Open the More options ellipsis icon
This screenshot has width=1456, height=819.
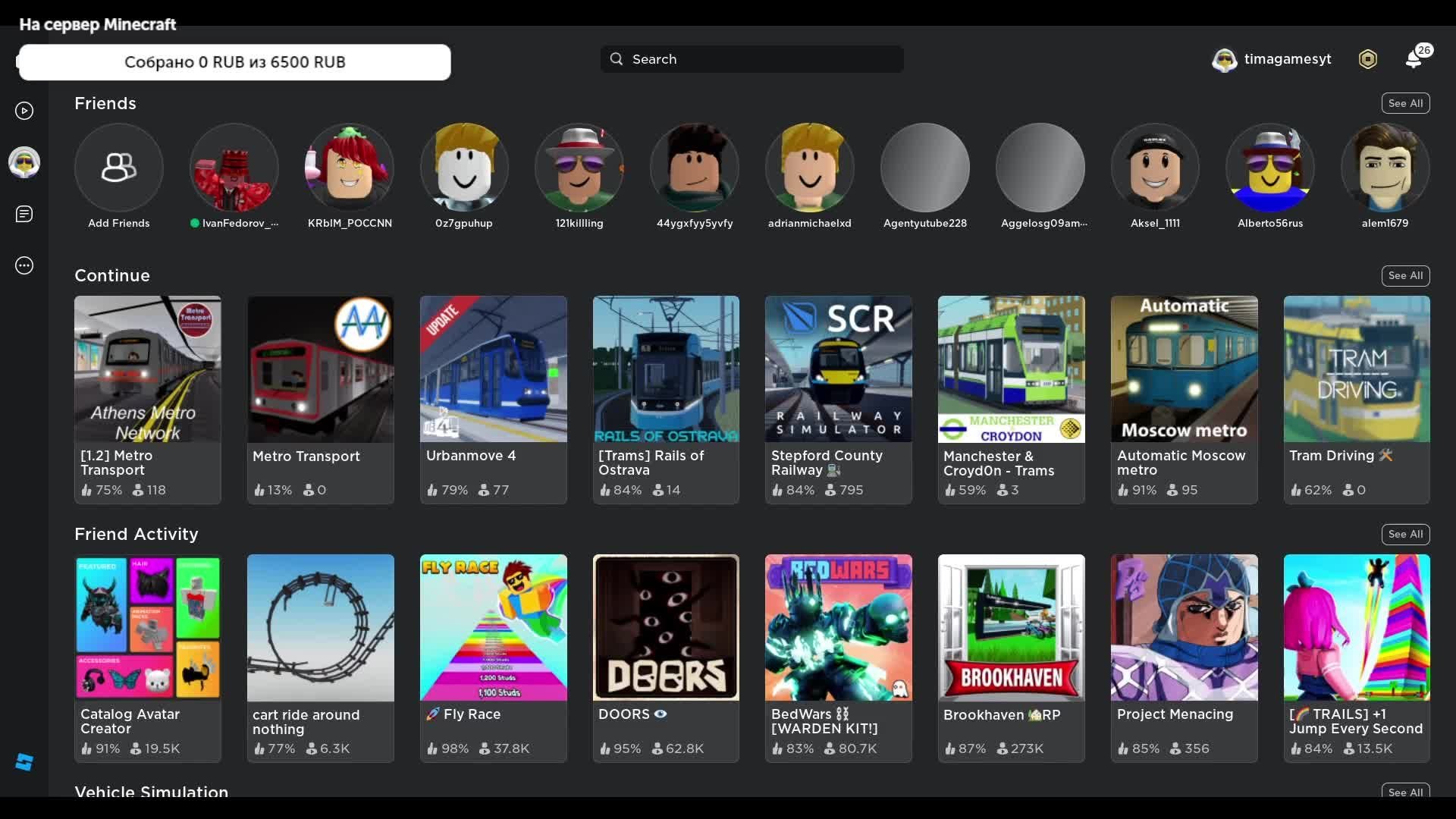click(24, 265)
